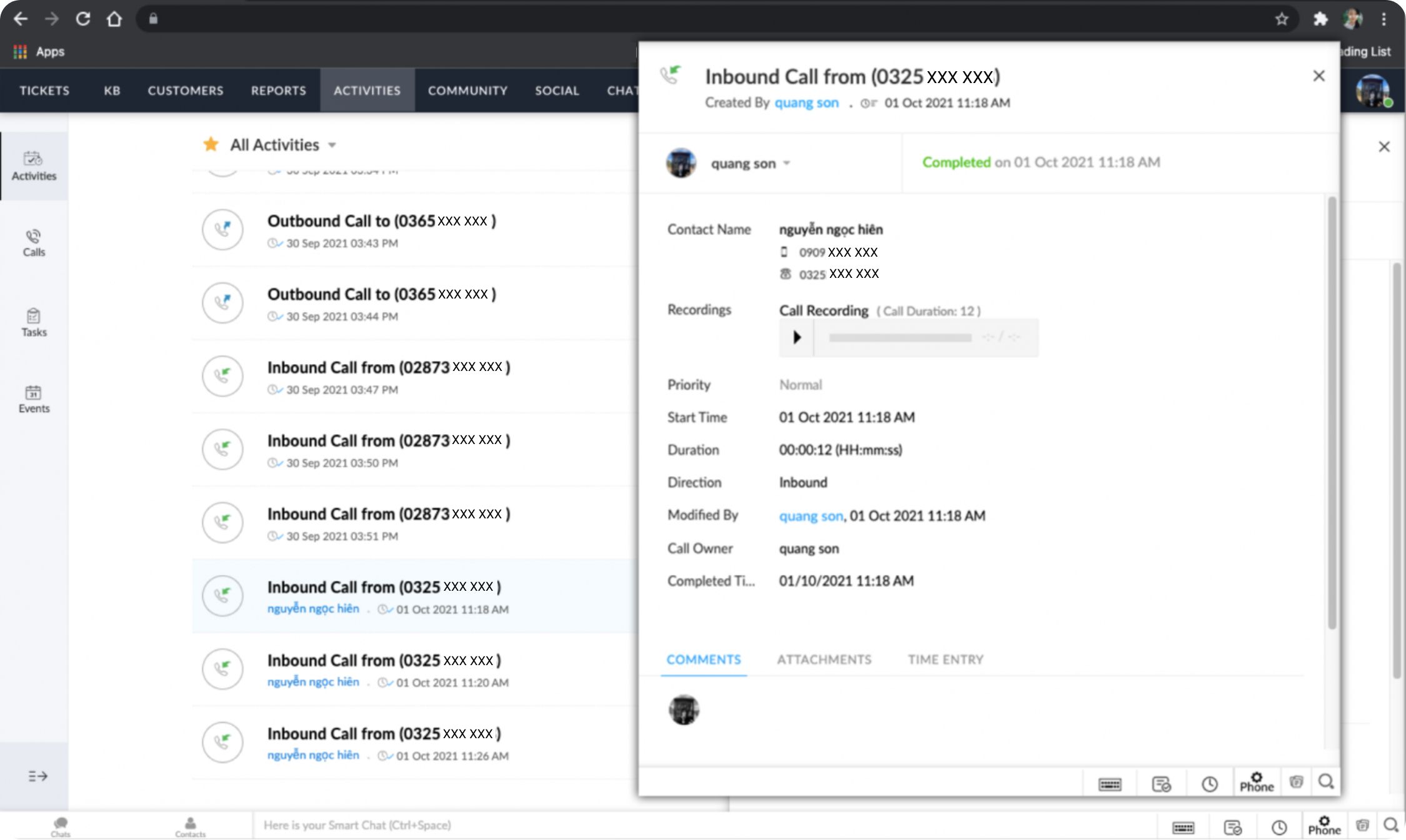
Task: Expand the All Activities view dropdown
Action: point(332,145)
